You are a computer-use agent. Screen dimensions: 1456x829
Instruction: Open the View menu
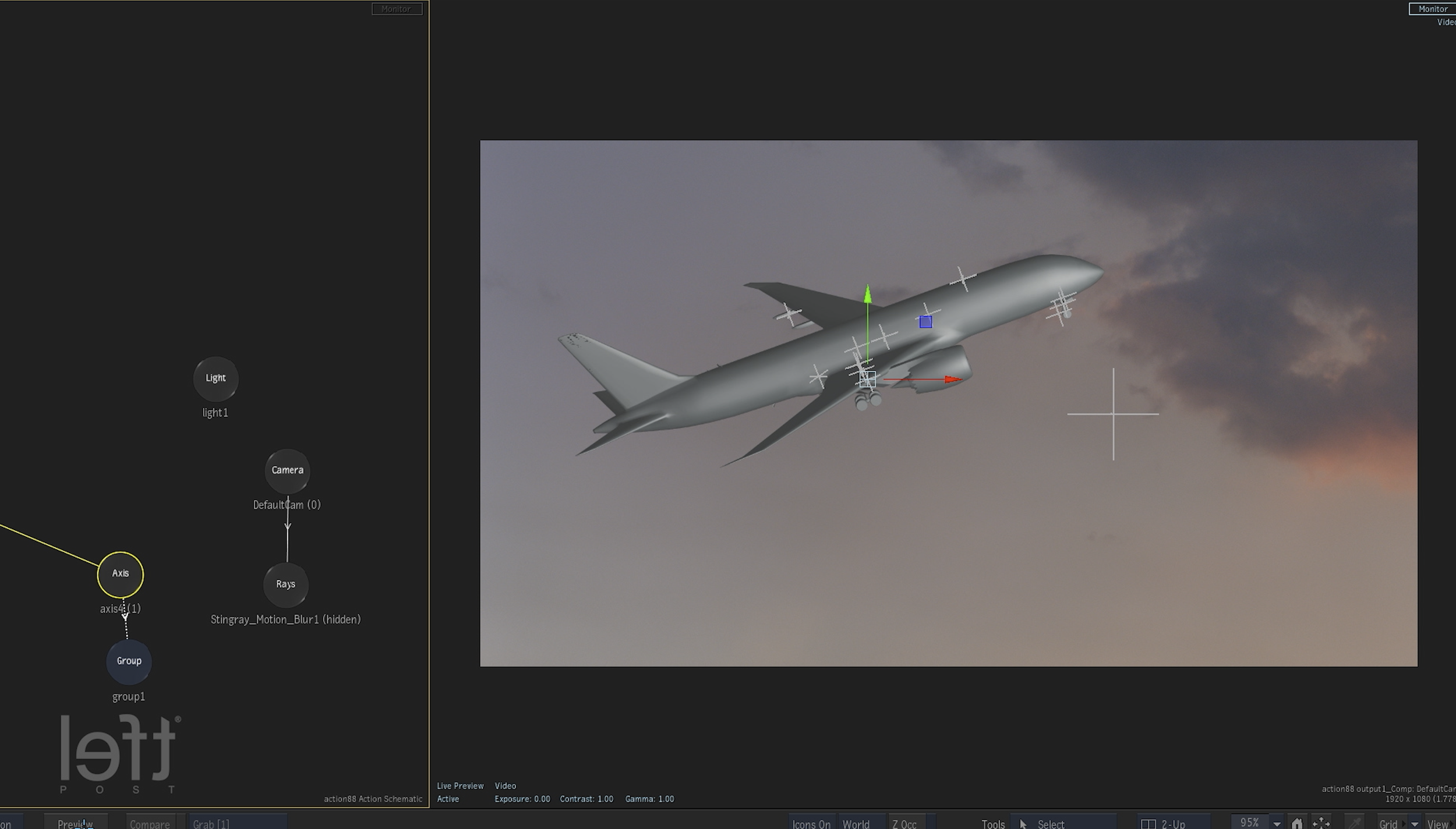(1437, 824)
